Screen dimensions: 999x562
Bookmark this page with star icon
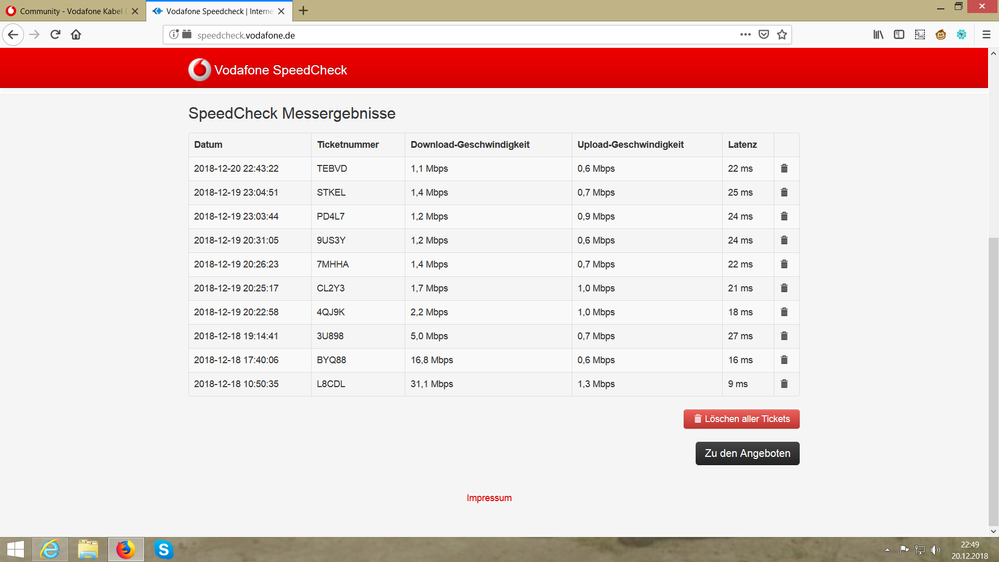[x=782, y=34]
